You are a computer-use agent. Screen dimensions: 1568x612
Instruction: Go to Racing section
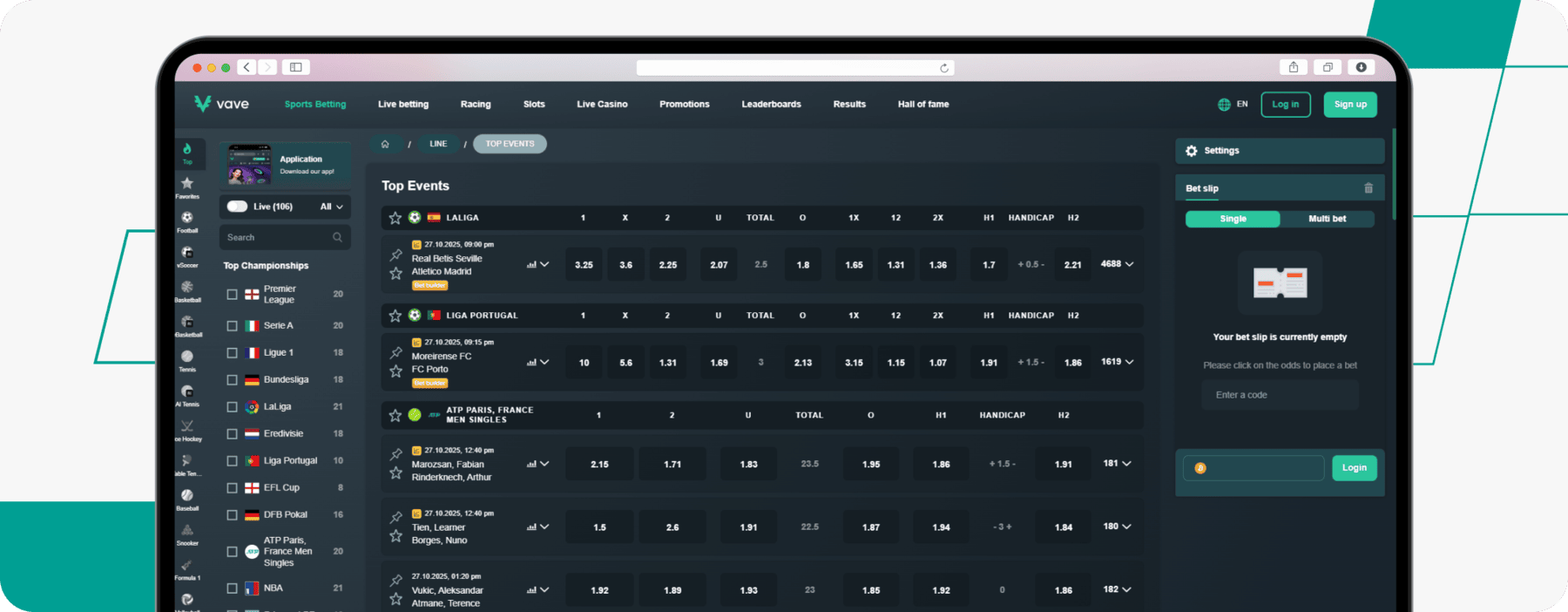[476, 105]
